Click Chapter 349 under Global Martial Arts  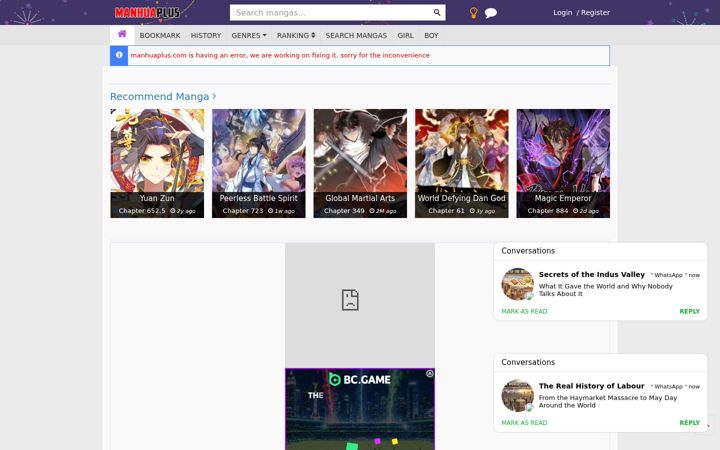pyautogui.click(x=344, y=211)
